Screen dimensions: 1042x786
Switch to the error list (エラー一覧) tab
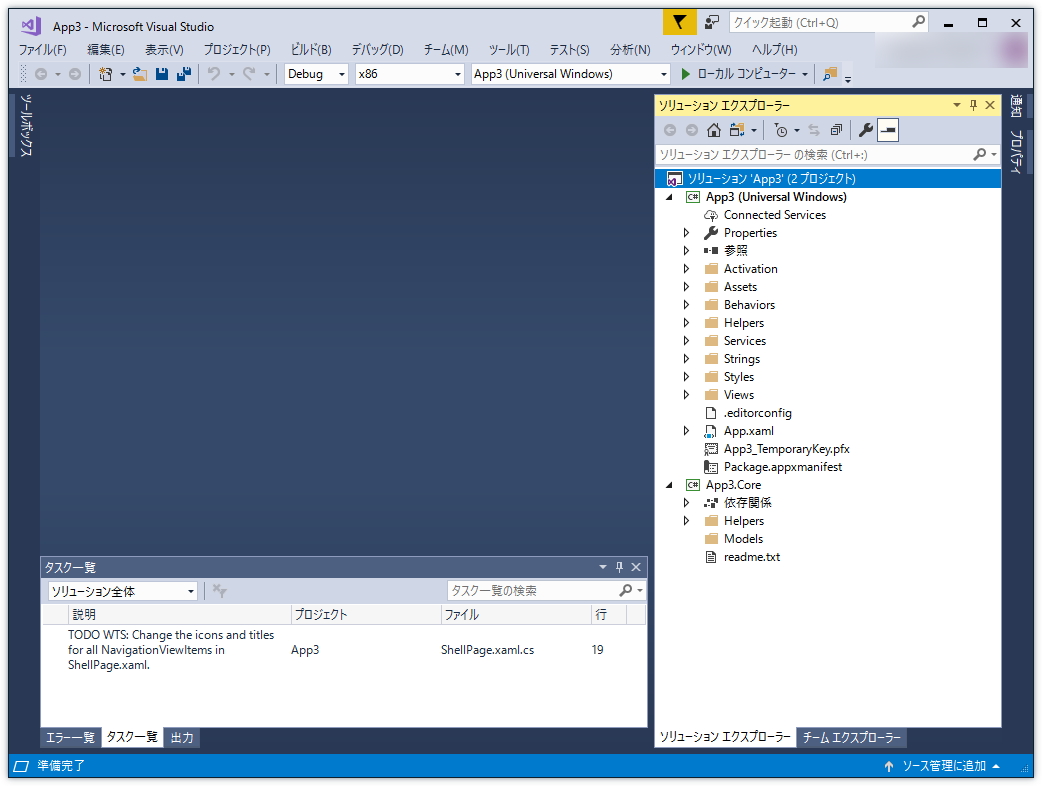point(70,737)
